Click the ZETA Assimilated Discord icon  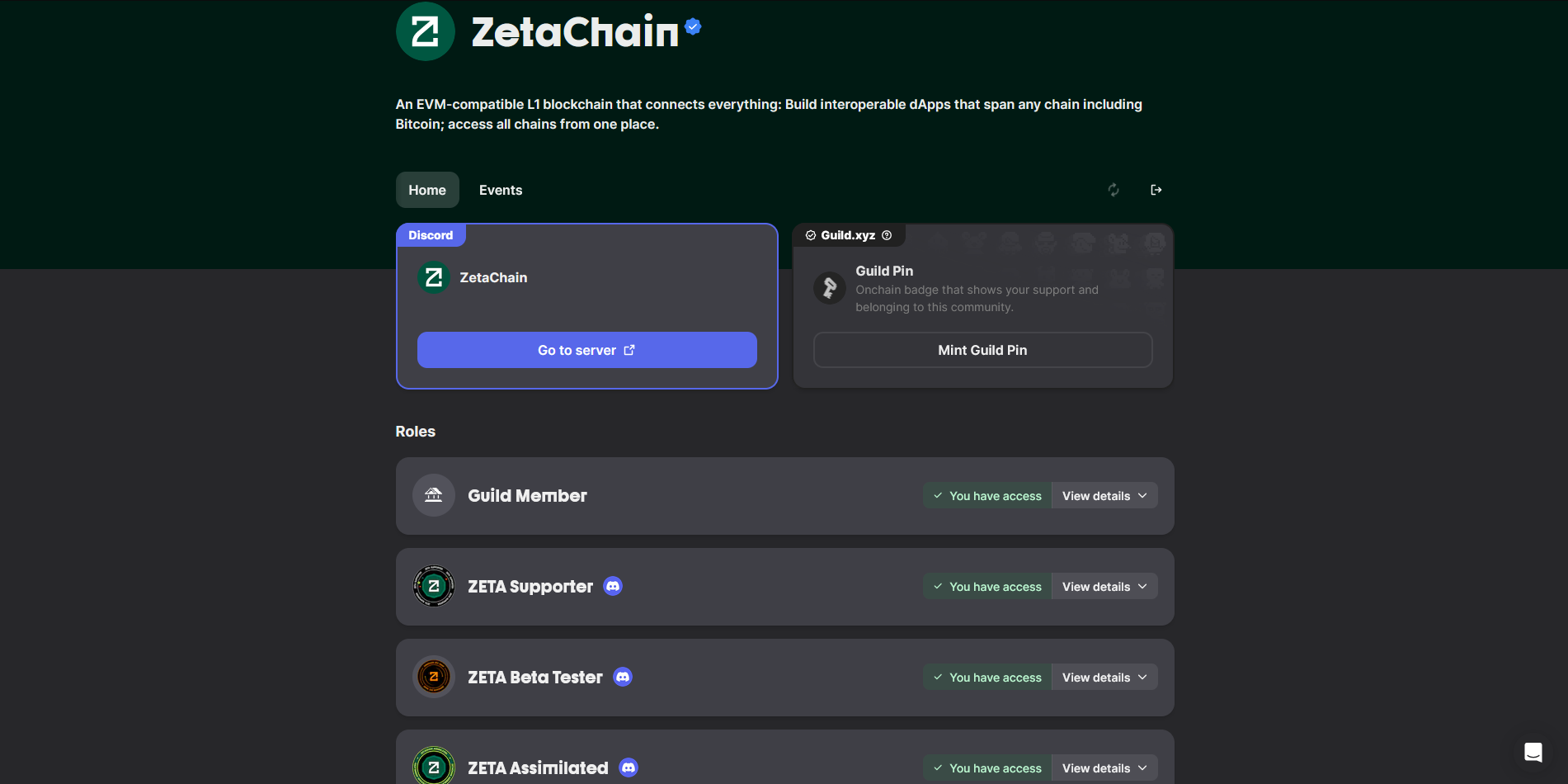[x=629, y=767]
